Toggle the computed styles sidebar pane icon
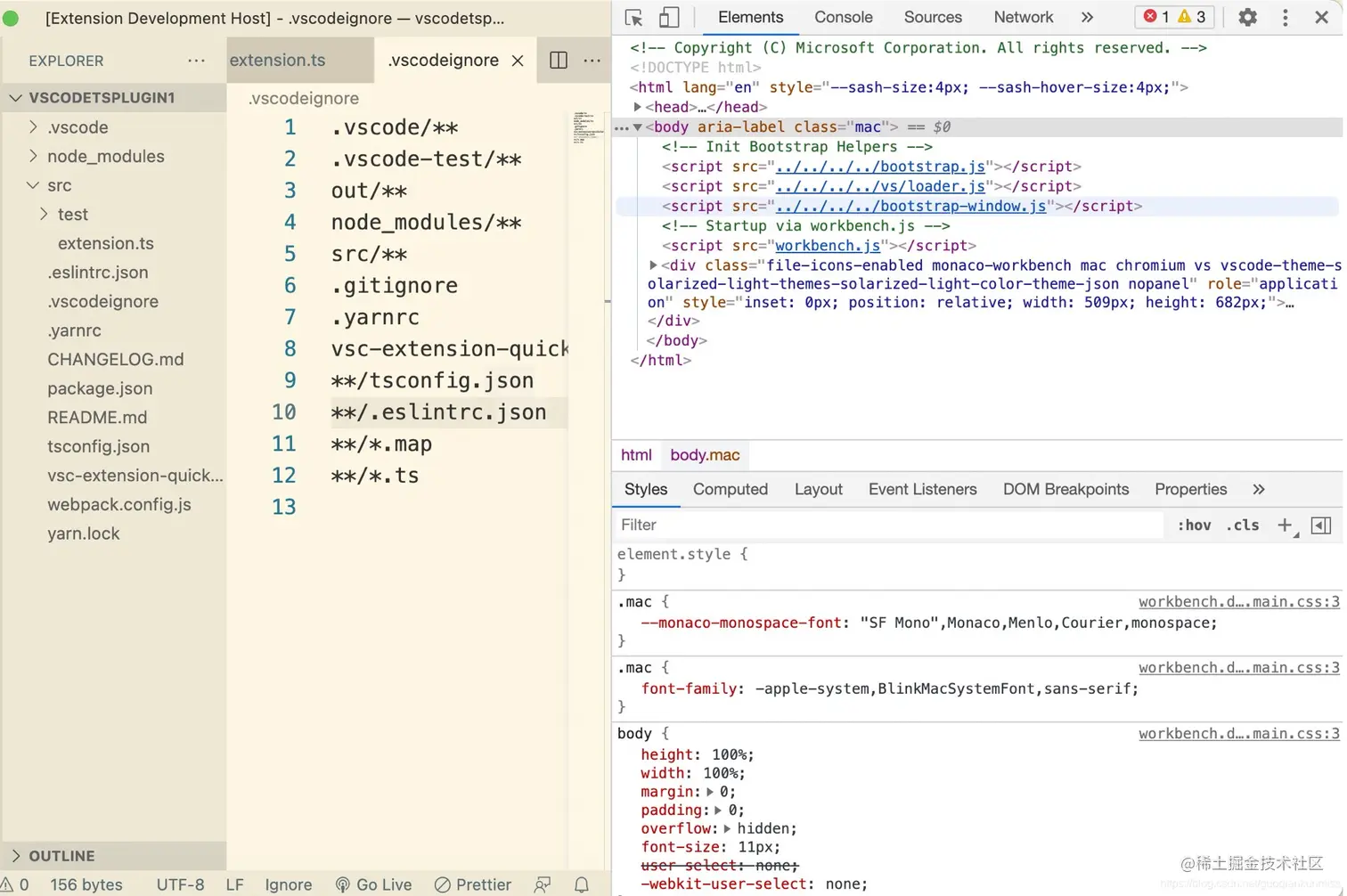 pos(1321,525)
